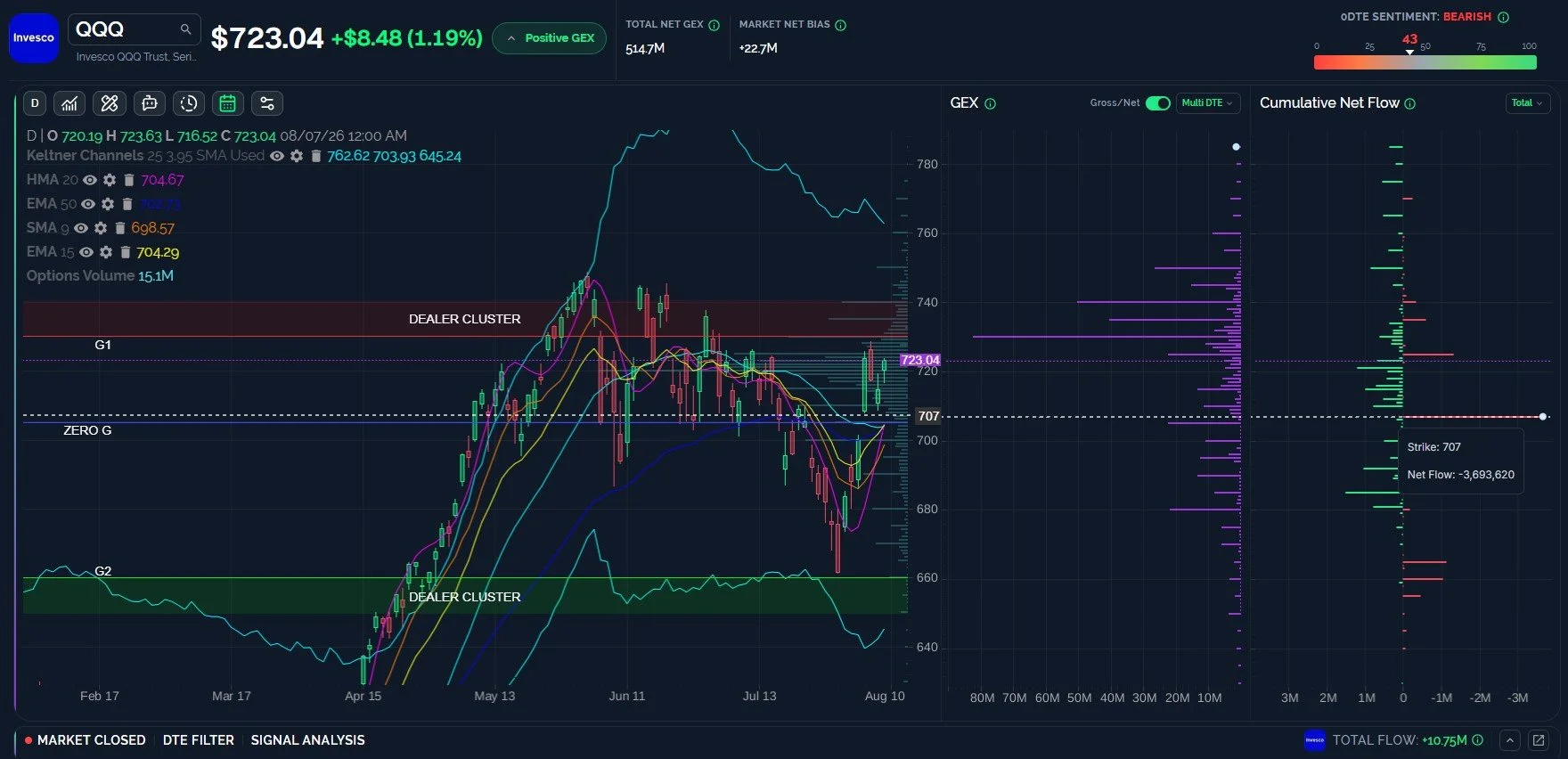Click info icon beside GEX panel title

tap(990, 103)
